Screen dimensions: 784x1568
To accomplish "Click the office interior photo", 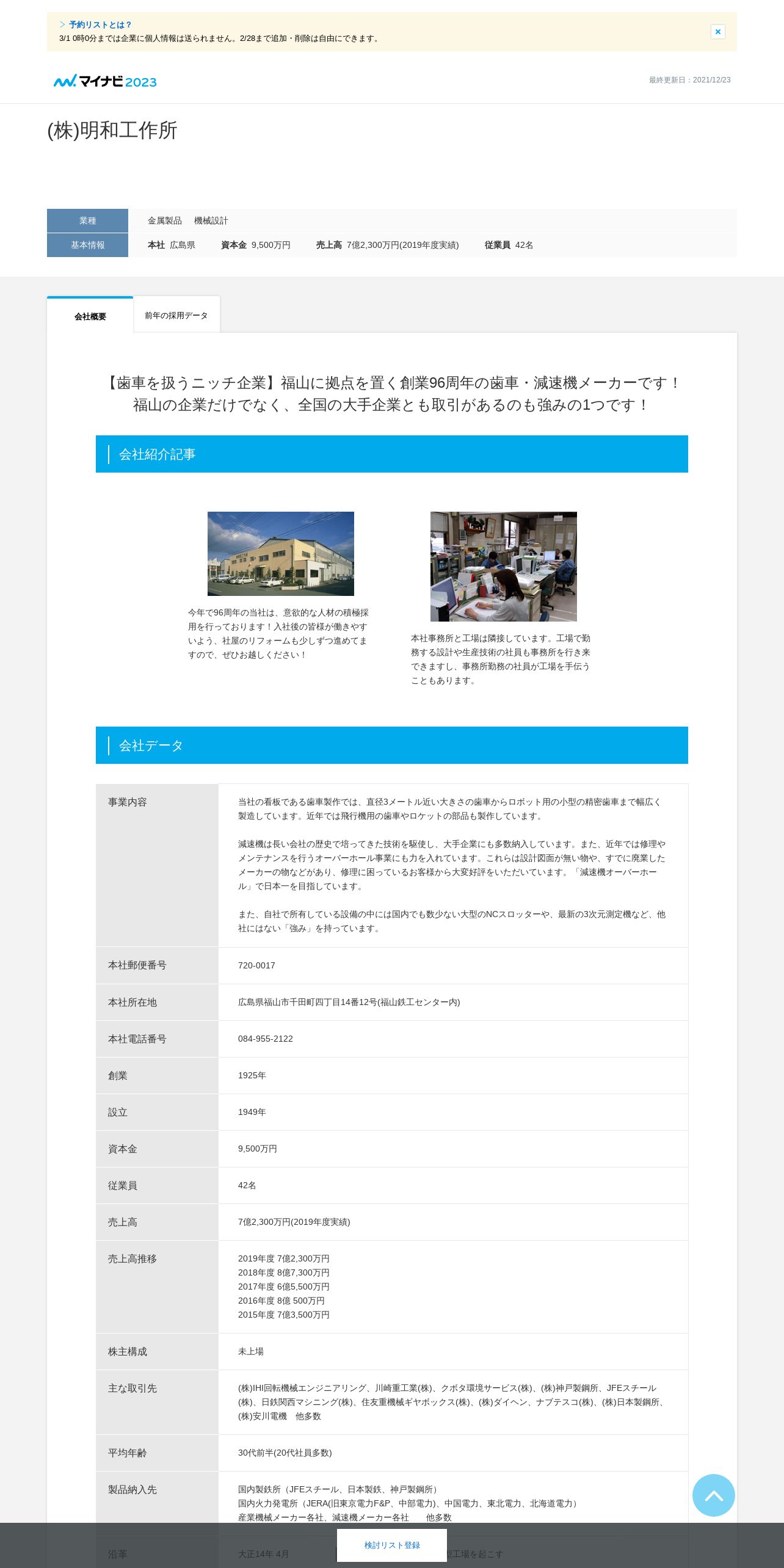I will point(504,567).
